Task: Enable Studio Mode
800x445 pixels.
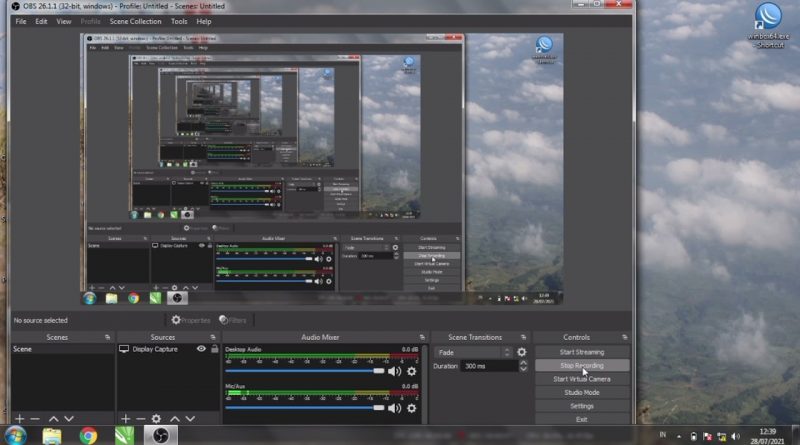Action: coord(582,392)
